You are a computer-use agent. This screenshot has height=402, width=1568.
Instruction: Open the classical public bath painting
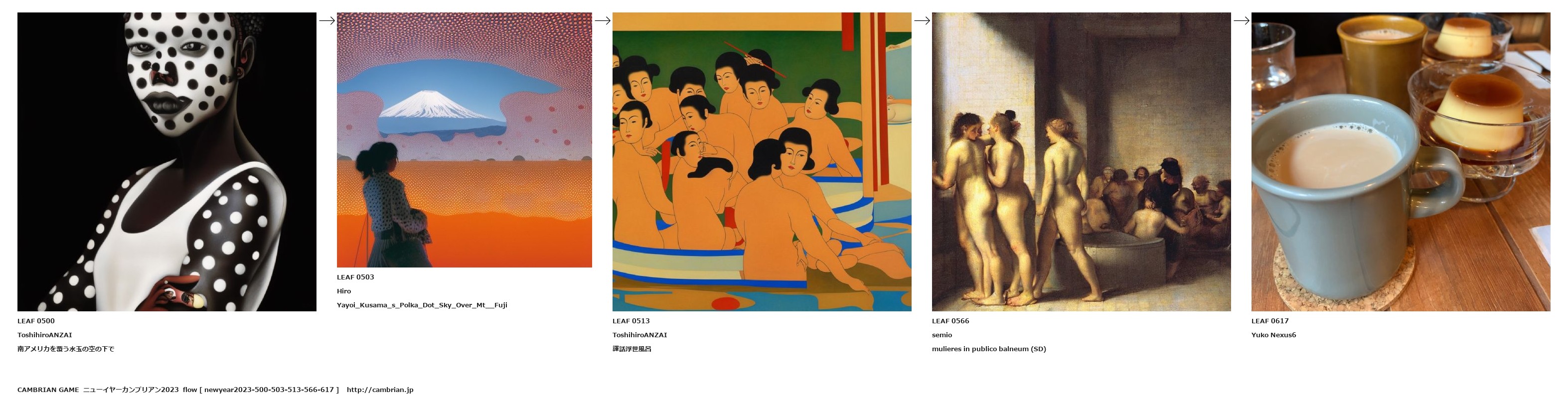pos(1081,162)
